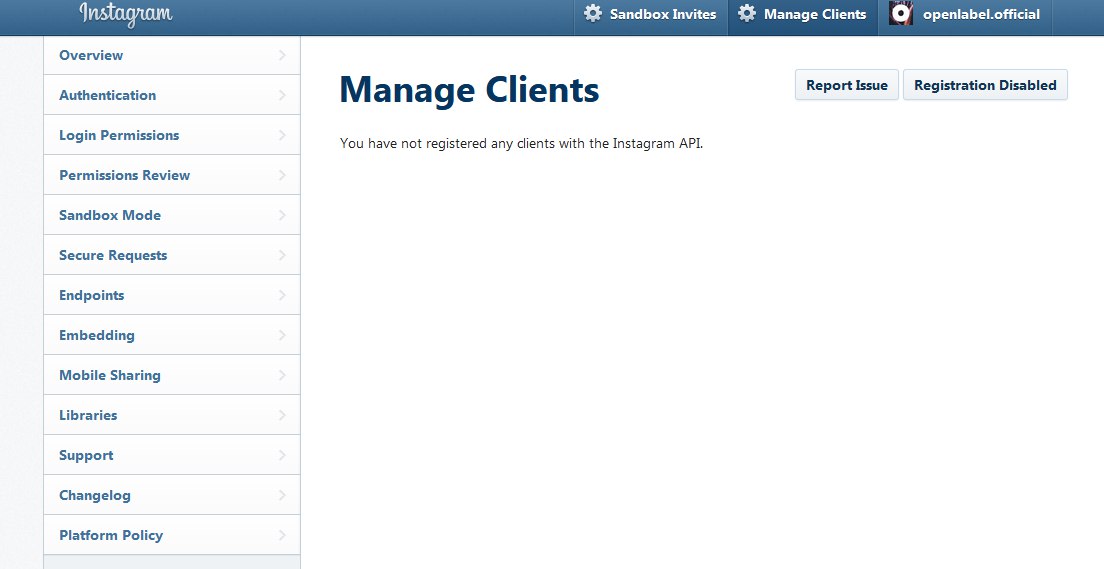Click the gear icon beside Sandbox Invites
This screenshot has width=1104, height=569.
[x=593, y=13]
